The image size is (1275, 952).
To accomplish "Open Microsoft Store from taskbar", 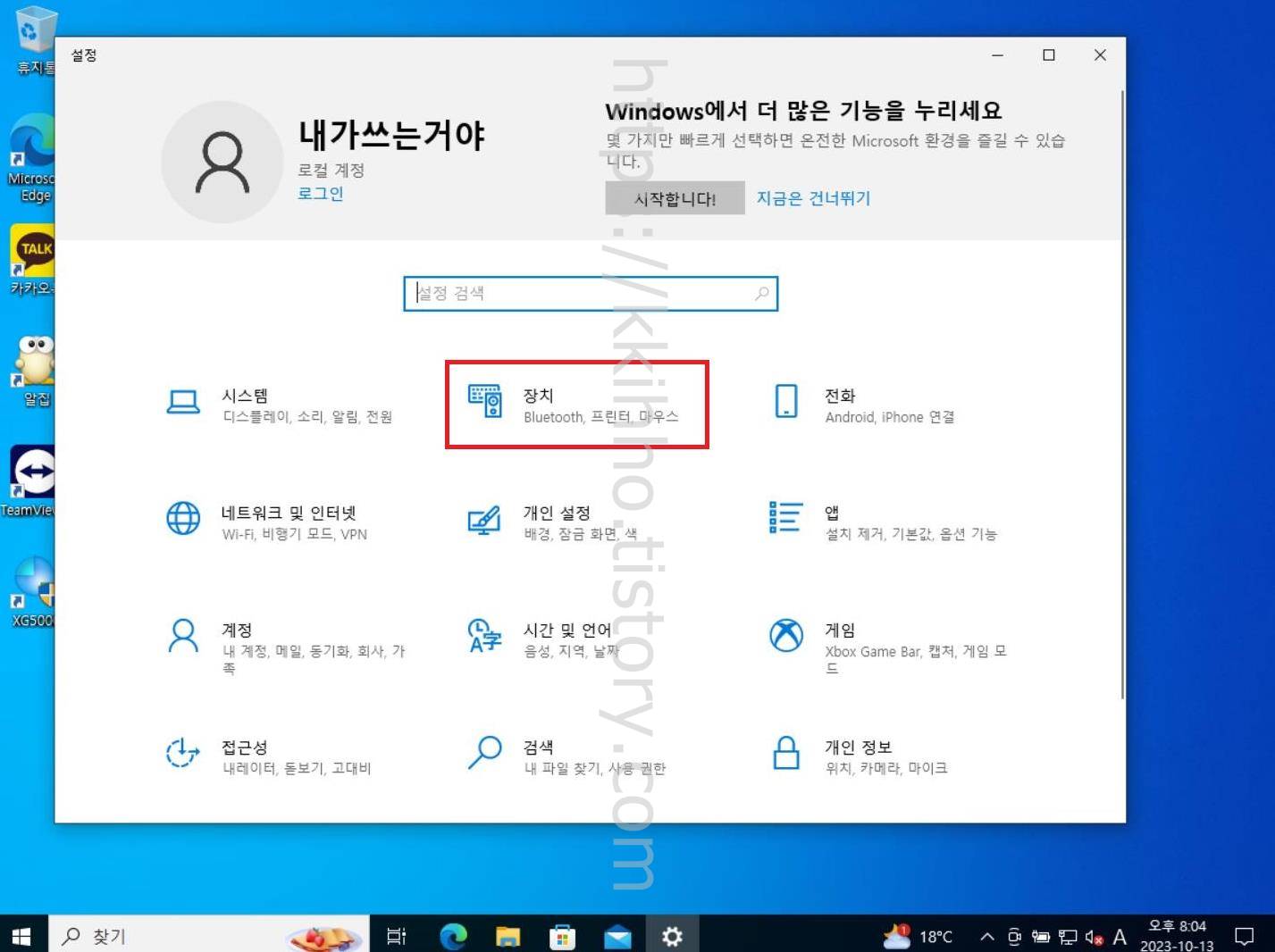I will pyautogui.click(x=562, y=935).
